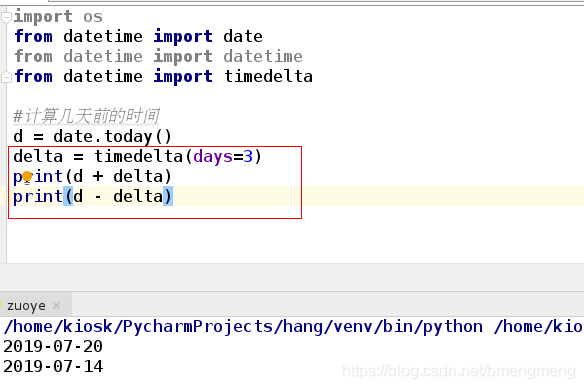Click 'from datetime import date' line
The width and height of the screenshot is (584, 389).
pyautogui.click(x=138, y=37)
